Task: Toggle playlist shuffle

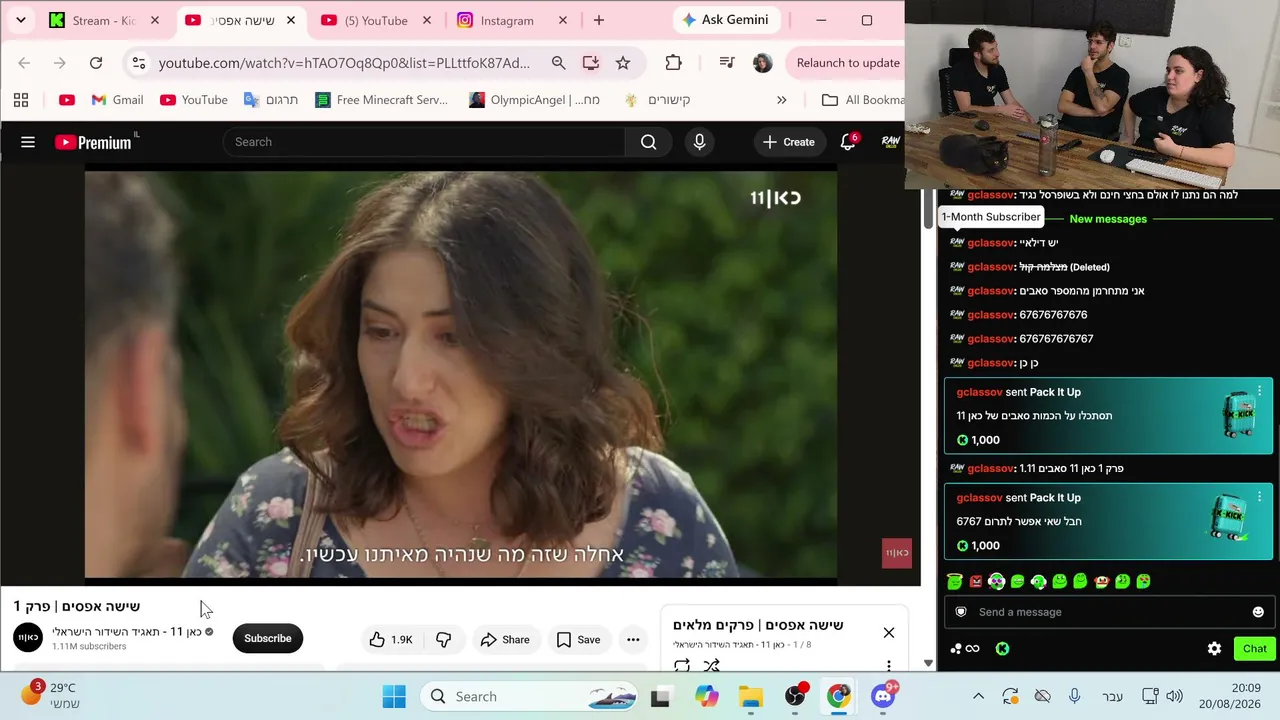Action: [711, 665]
